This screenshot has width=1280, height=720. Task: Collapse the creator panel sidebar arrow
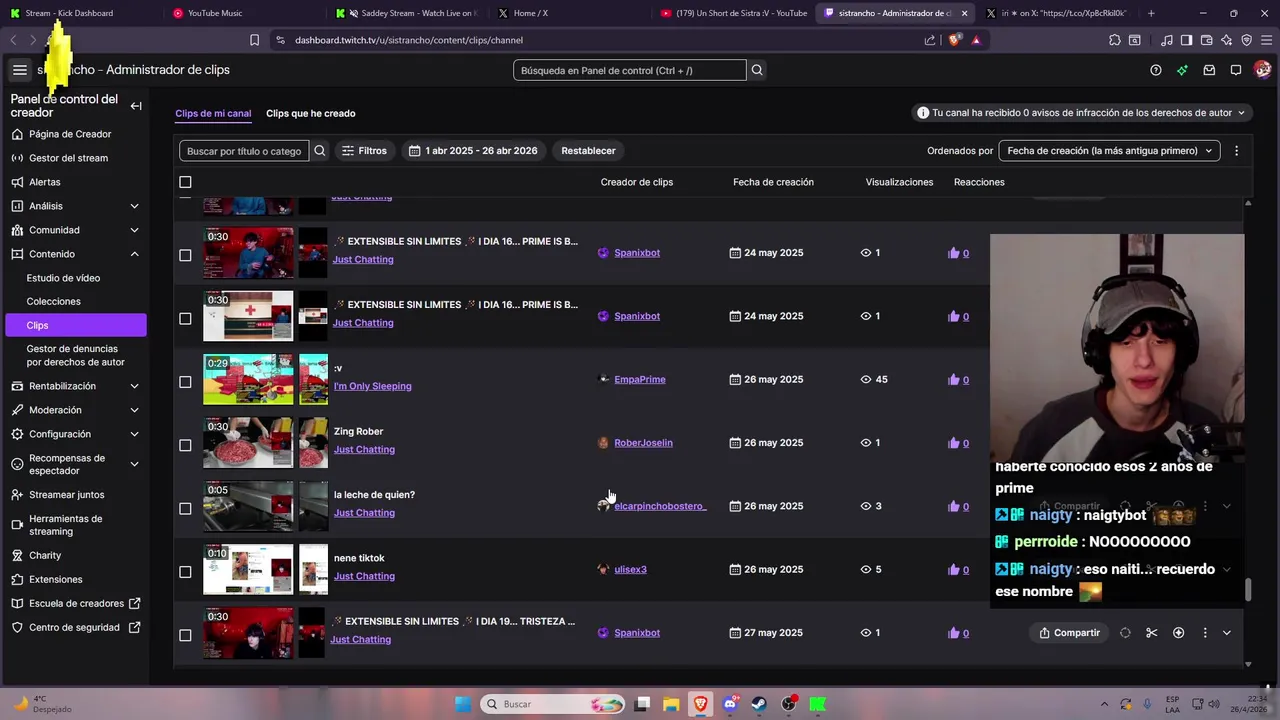(x=136, y=106)
